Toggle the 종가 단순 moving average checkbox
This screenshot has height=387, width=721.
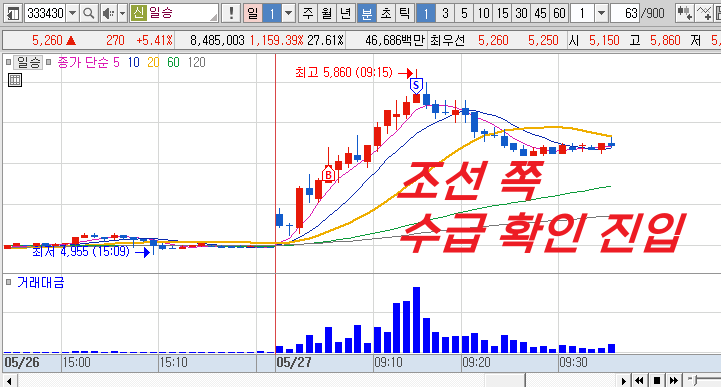click(48, 62)
